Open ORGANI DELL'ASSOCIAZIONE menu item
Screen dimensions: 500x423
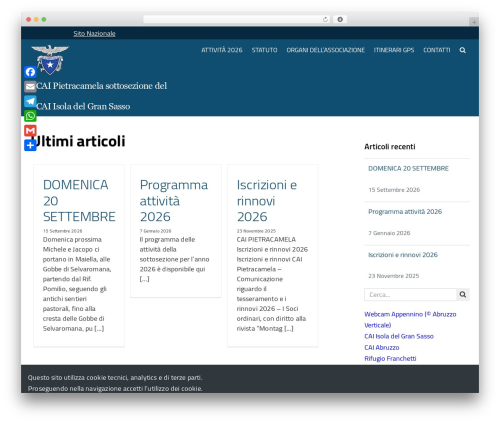pyautogui.click(x=326, y=50)
